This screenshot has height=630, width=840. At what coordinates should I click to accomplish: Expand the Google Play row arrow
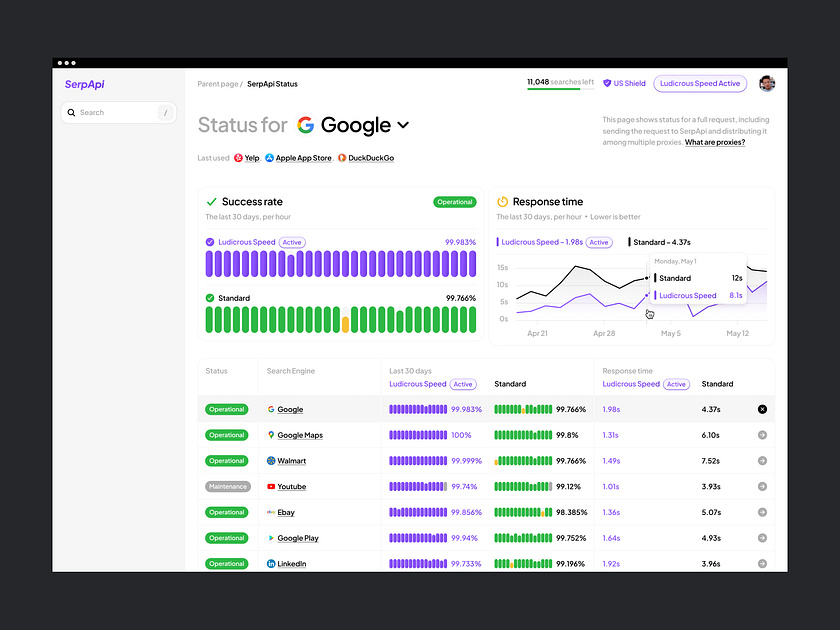coord(762,538)
